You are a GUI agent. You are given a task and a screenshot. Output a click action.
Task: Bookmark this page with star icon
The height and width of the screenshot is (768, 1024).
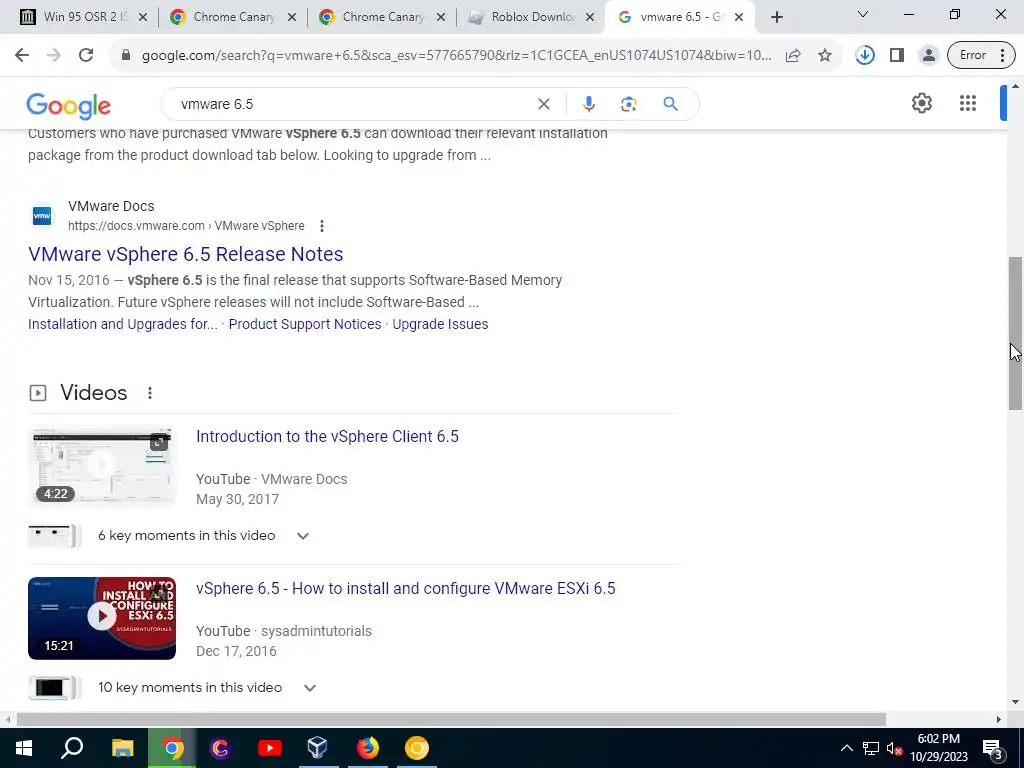click(x=825, y=56)
